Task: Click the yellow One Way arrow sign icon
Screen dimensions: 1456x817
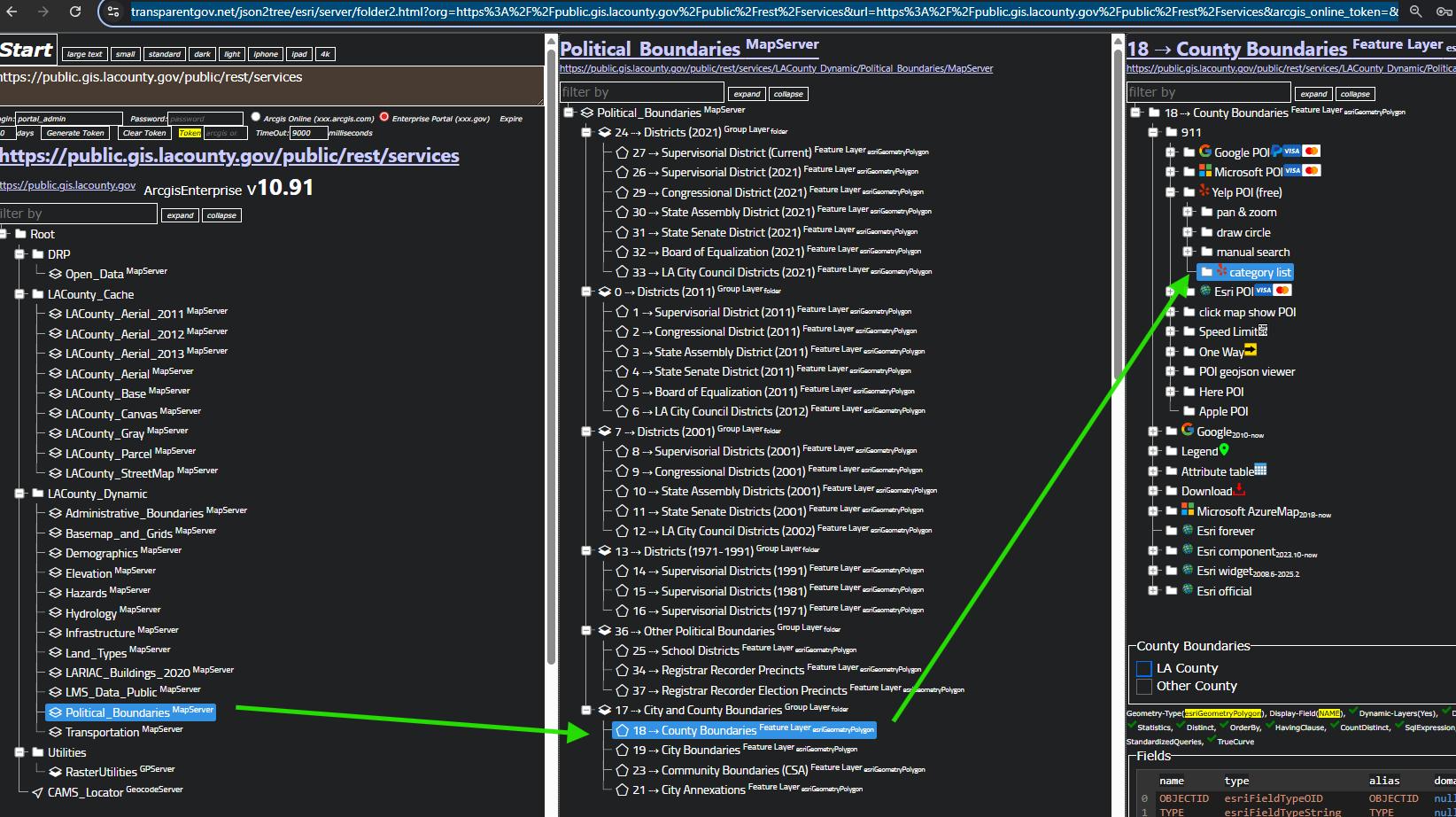Action: (x=1251, y=351)
